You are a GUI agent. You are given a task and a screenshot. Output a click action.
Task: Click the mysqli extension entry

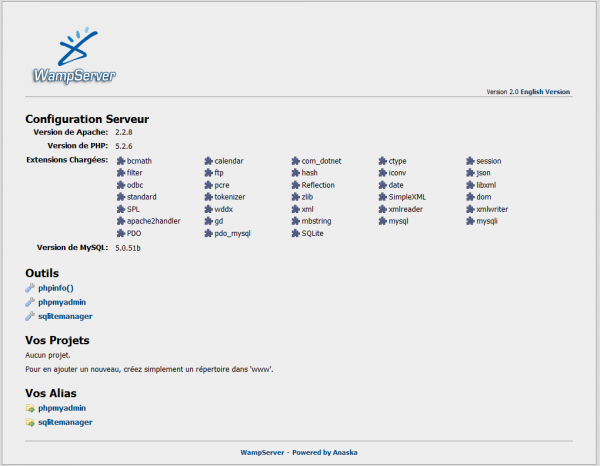487,221
